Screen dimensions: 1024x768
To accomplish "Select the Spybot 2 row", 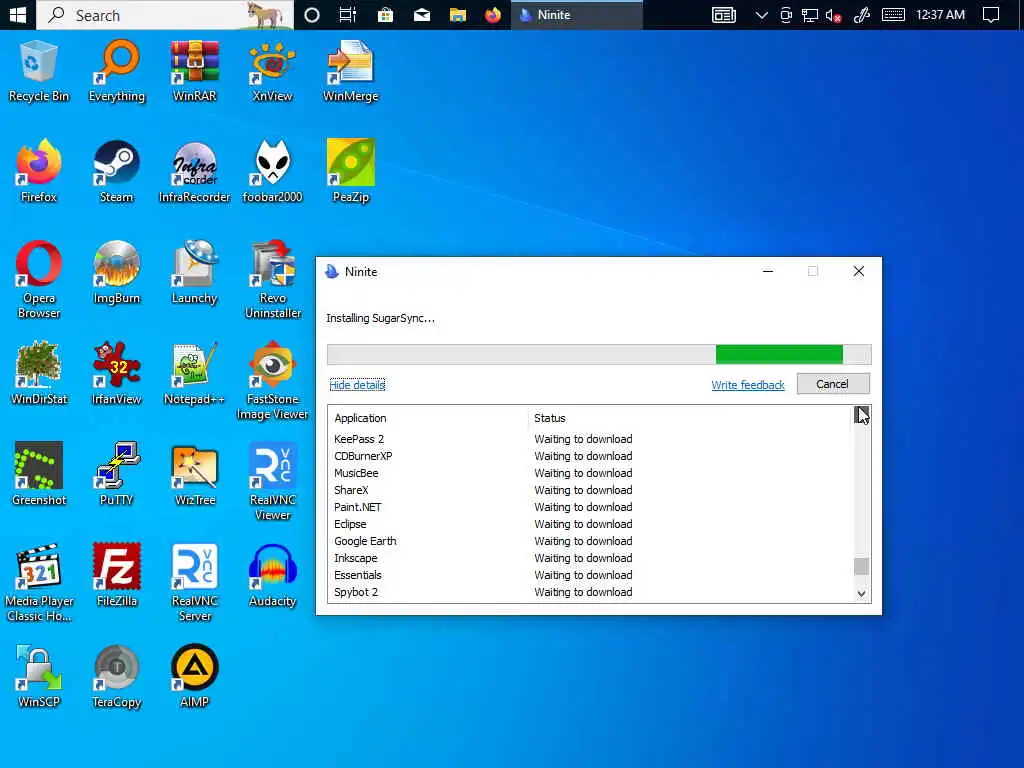I will click(590, 592).
